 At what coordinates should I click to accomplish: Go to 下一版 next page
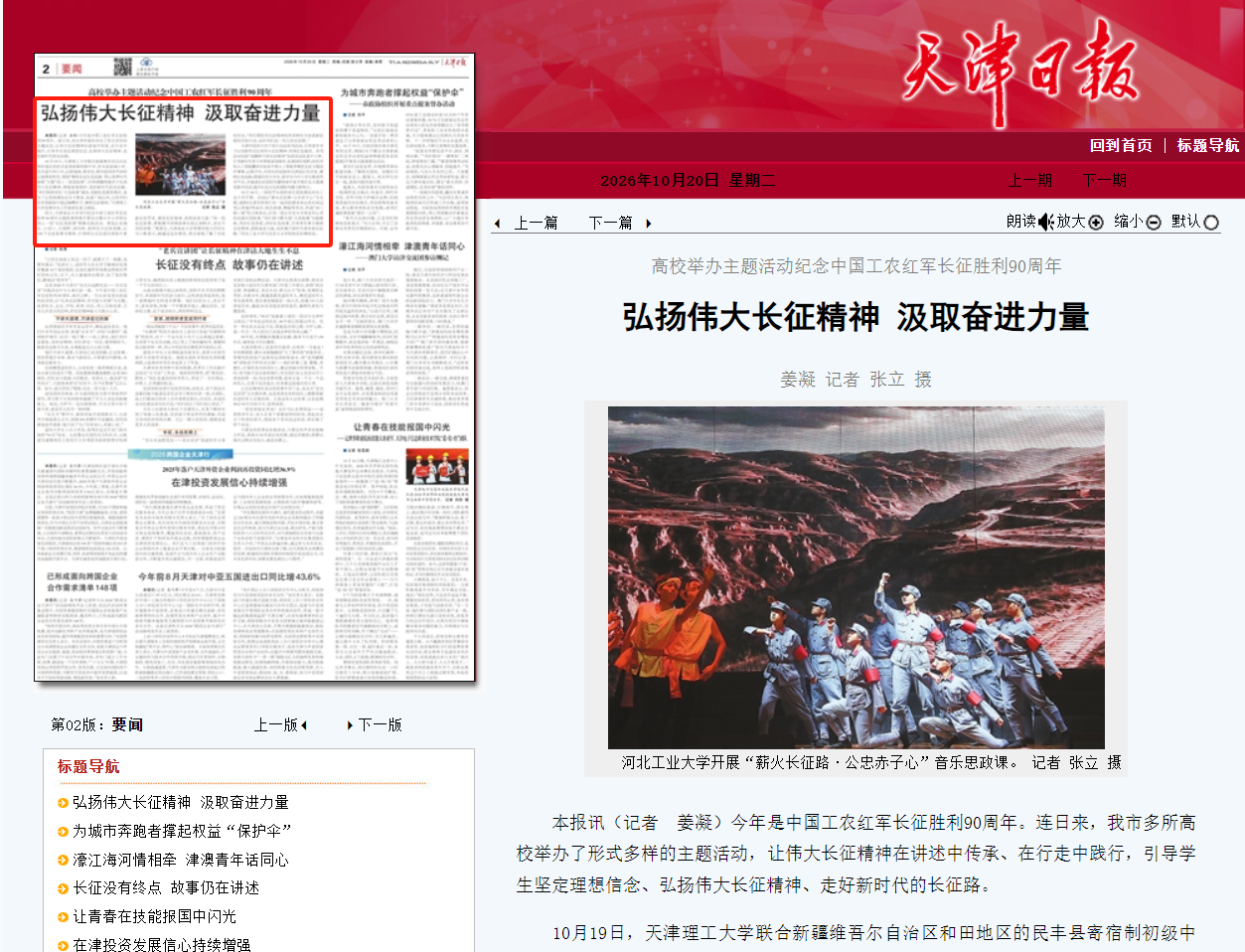380,724
